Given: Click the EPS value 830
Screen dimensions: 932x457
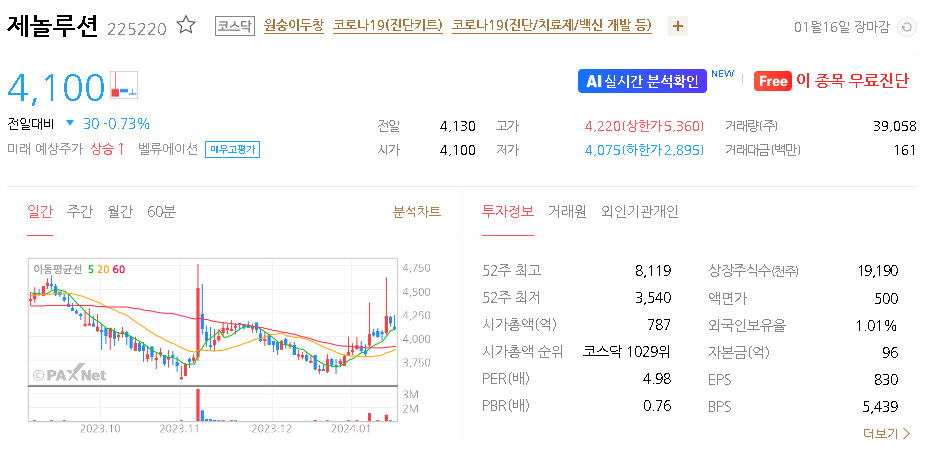Looking at the screenshot, I should (x=887, y=379).
